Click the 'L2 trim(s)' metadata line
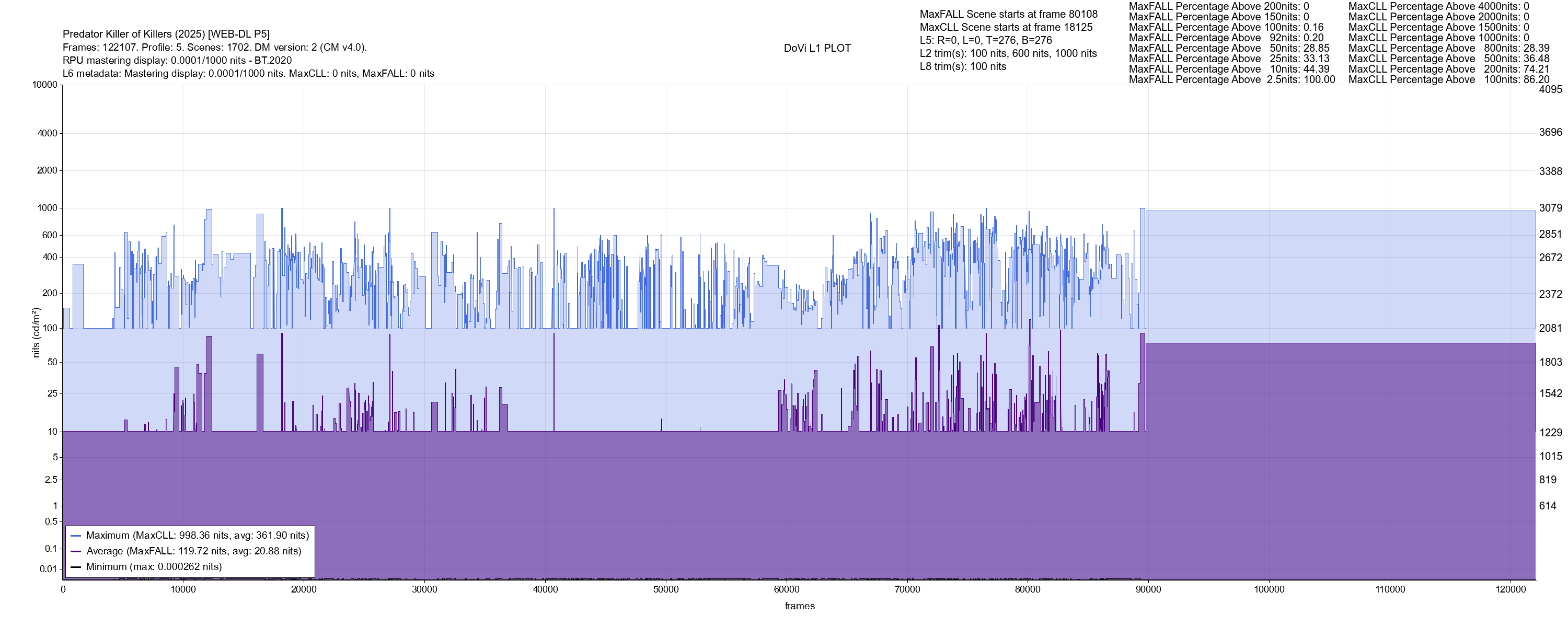This screenshot has width=1568, height=627. [1008, 54]
